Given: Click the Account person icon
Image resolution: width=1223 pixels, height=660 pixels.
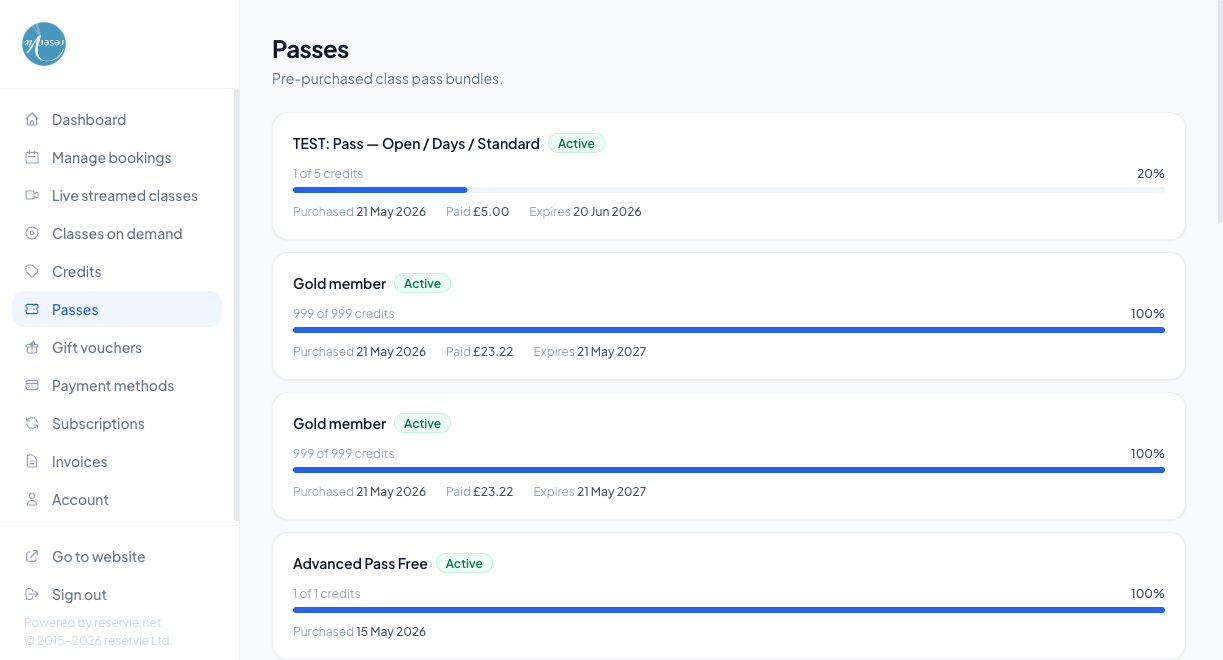Looking at the screenshot, I should tap(32, 499).
